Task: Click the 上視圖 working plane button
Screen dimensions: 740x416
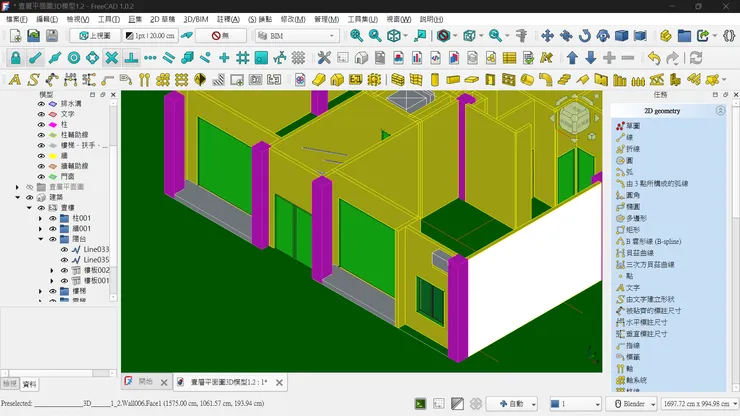Action: tap(95, 36)
